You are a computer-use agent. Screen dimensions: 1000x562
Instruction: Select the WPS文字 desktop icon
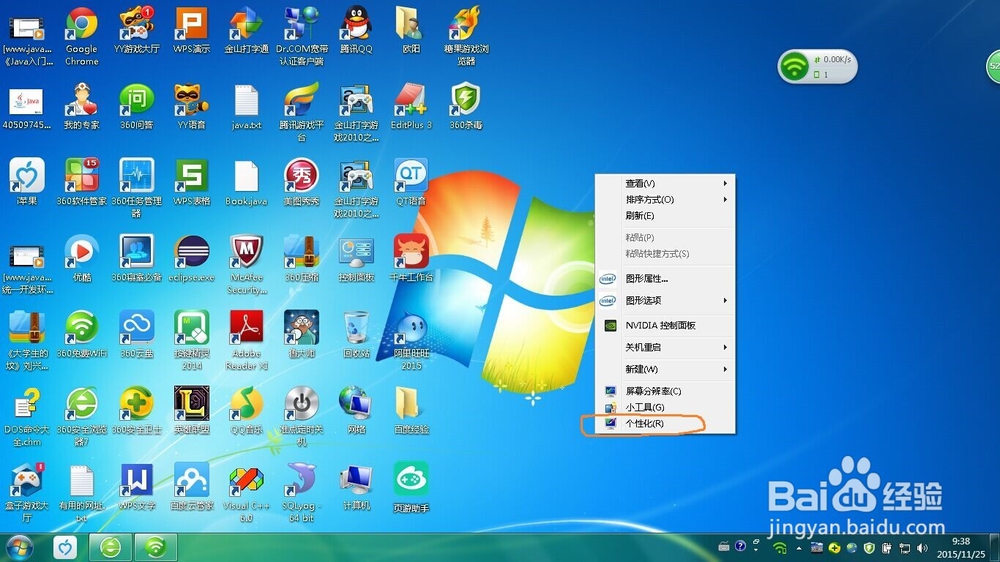(136, 487)
